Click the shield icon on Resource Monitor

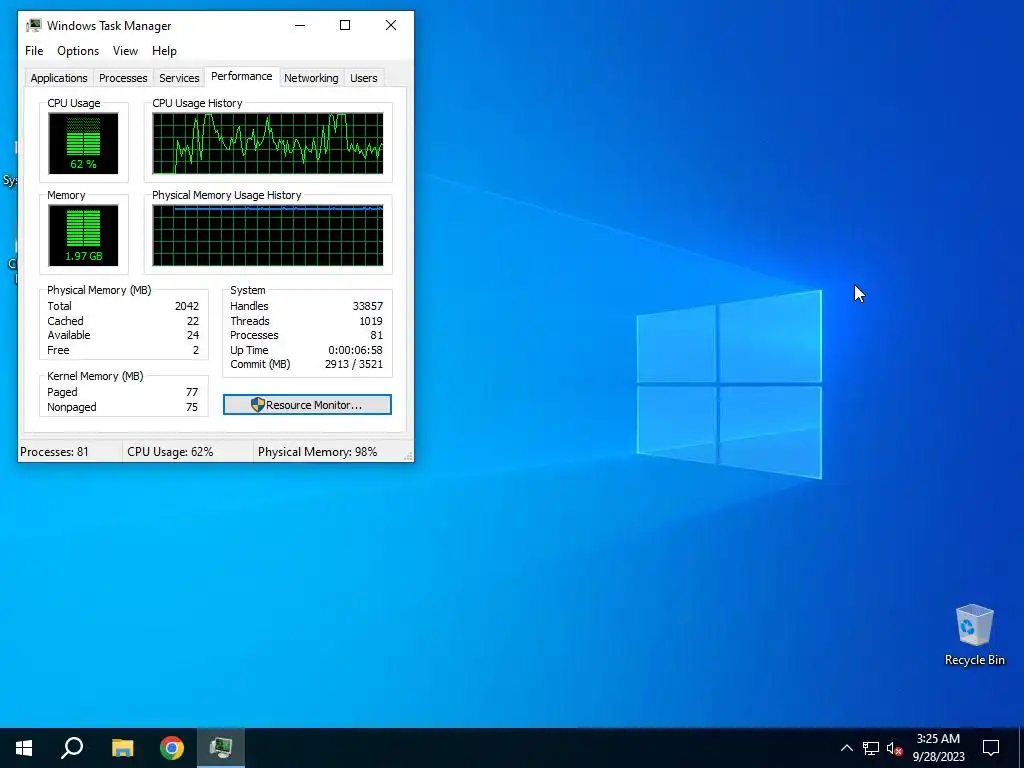pos(257,405)
